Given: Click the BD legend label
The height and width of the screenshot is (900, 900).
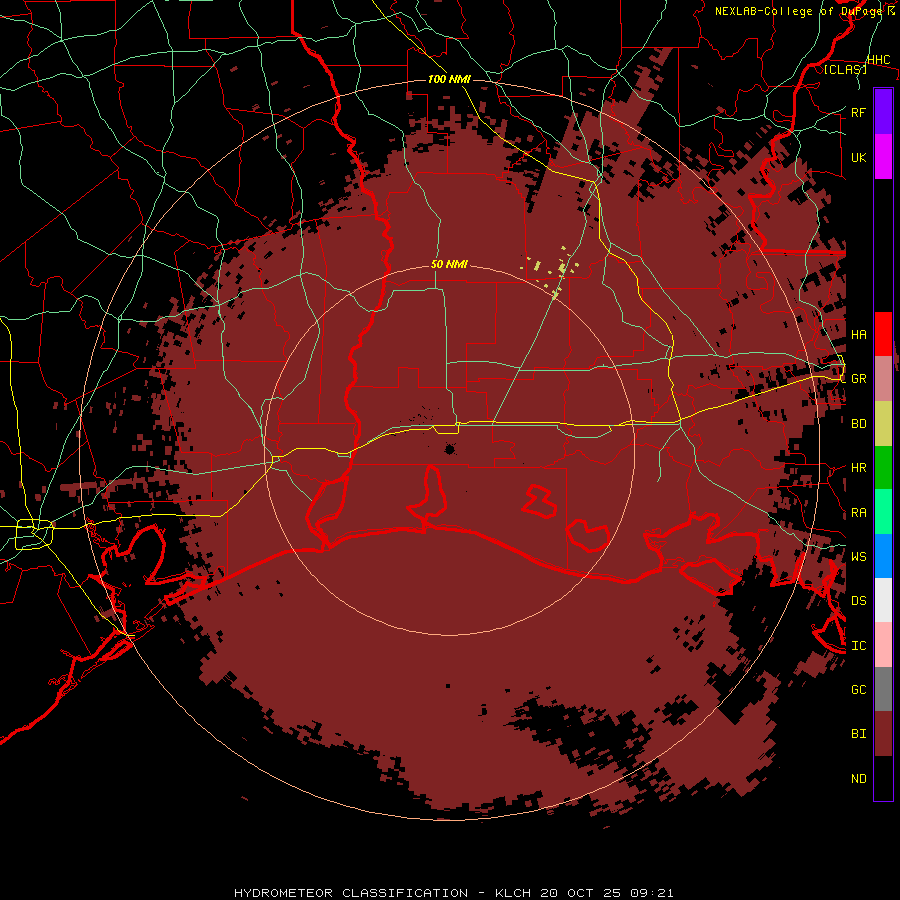Looking at the screenshot, I should coord(858,424).
